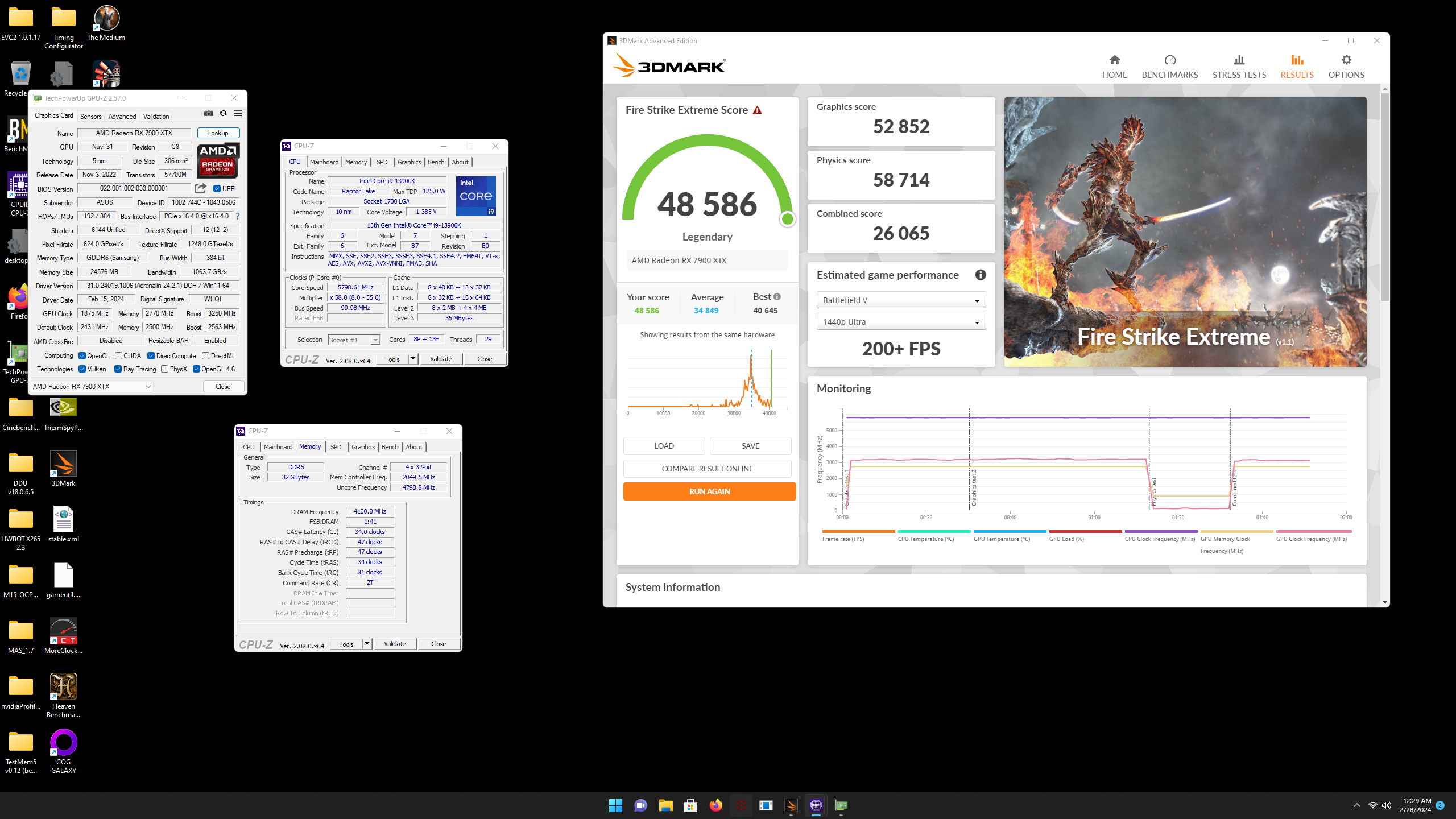The height and width of the screenshot is (819, 1456).
Task: Open the RESULTS tab in 3DMark
Action: 1297,67
